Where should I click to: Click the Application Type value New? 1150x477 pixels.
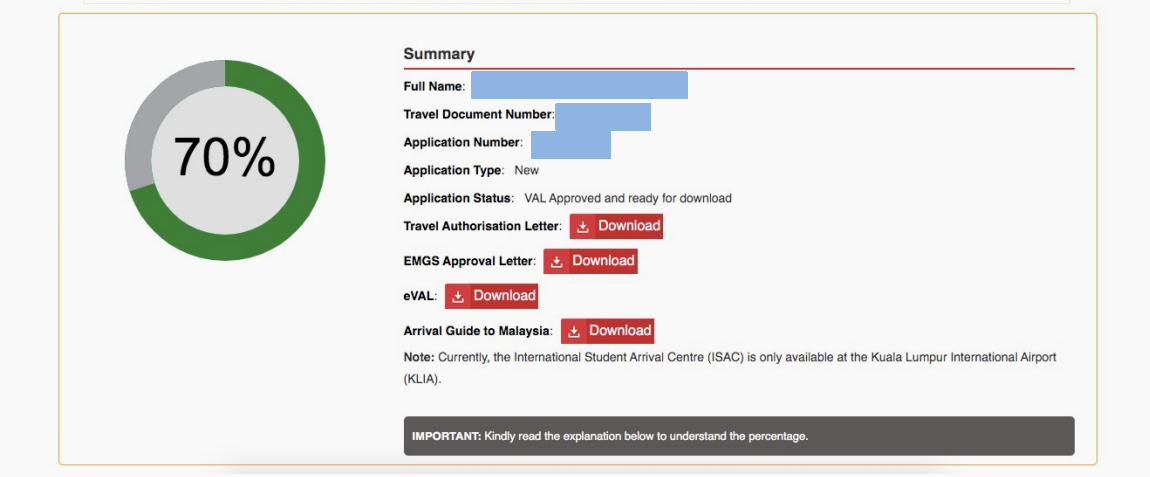coord(526,171)
